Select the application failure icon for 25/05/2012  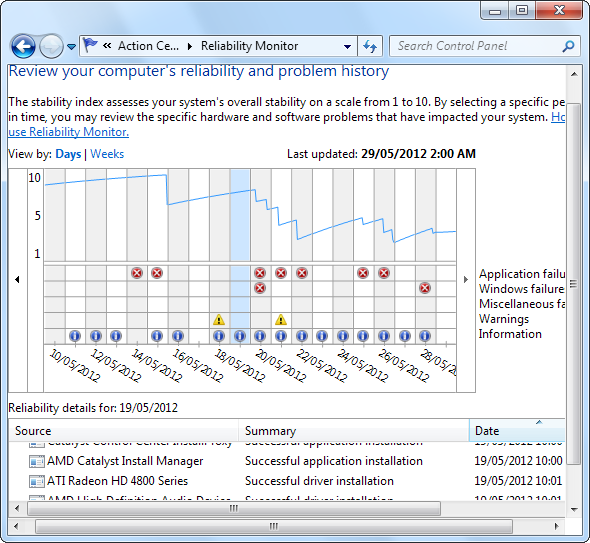point(363,273)
